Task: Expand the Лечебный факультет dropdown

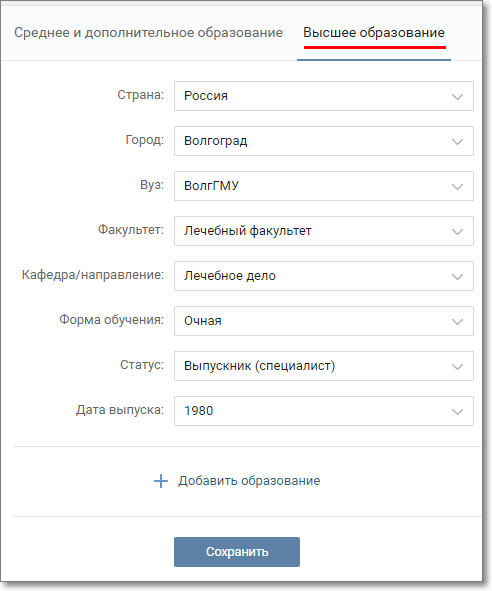Action: coord(323,231)
